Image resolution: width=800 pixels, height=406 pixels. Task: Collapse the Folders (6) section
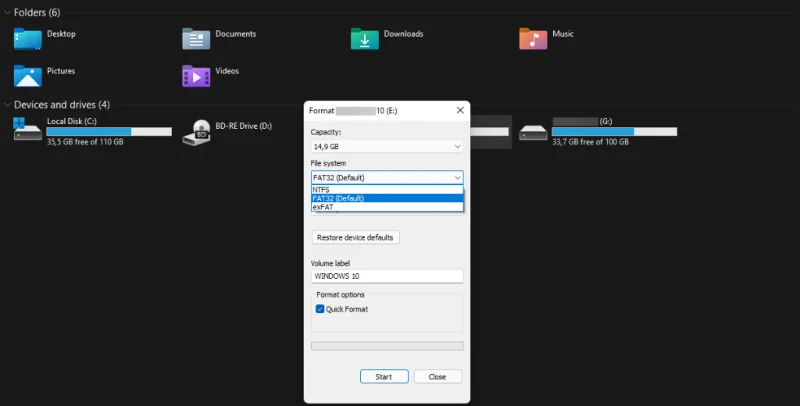click(x=7, y=12)
